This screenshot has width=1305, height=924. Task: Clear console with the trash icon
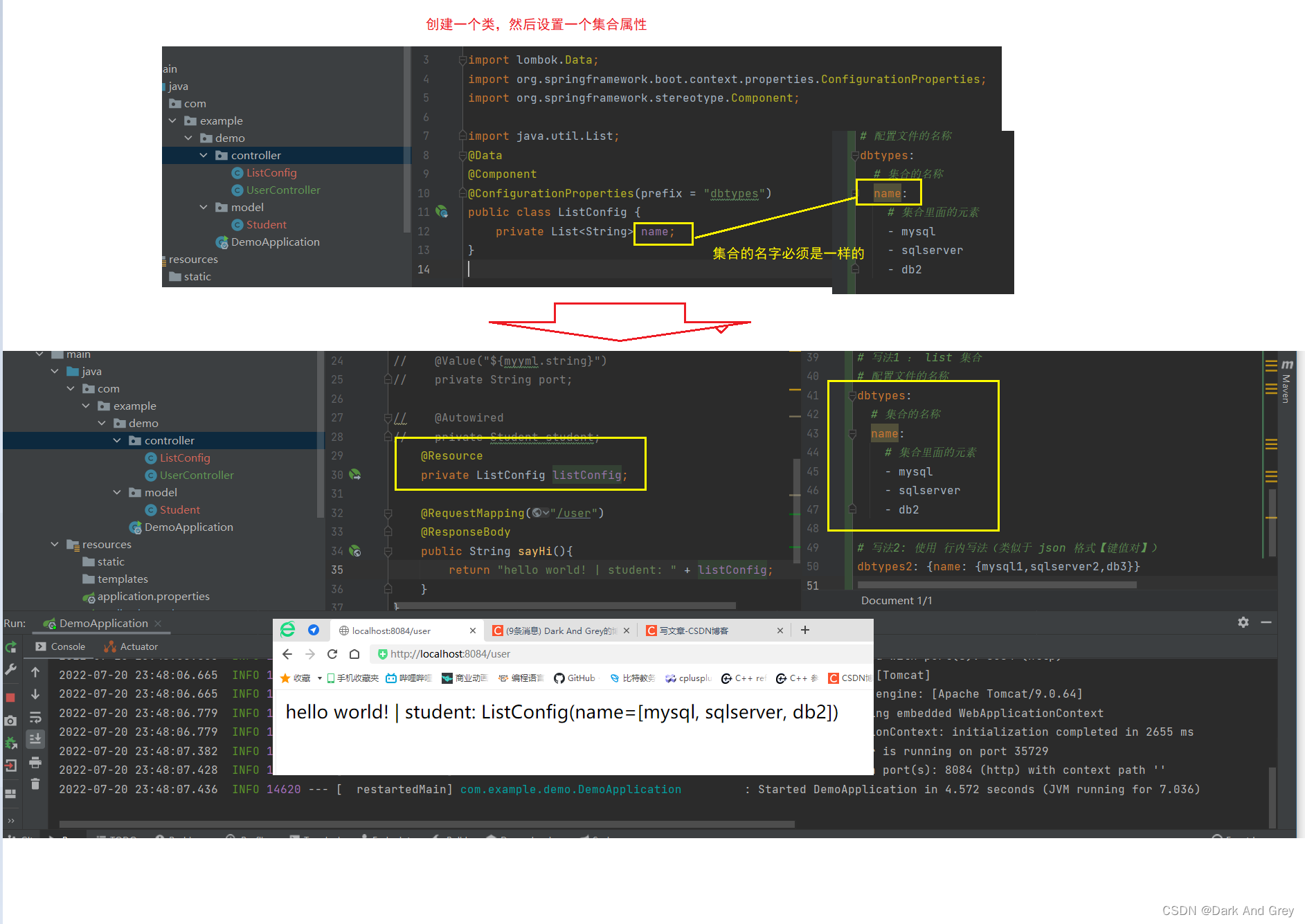tap(35, 784)
